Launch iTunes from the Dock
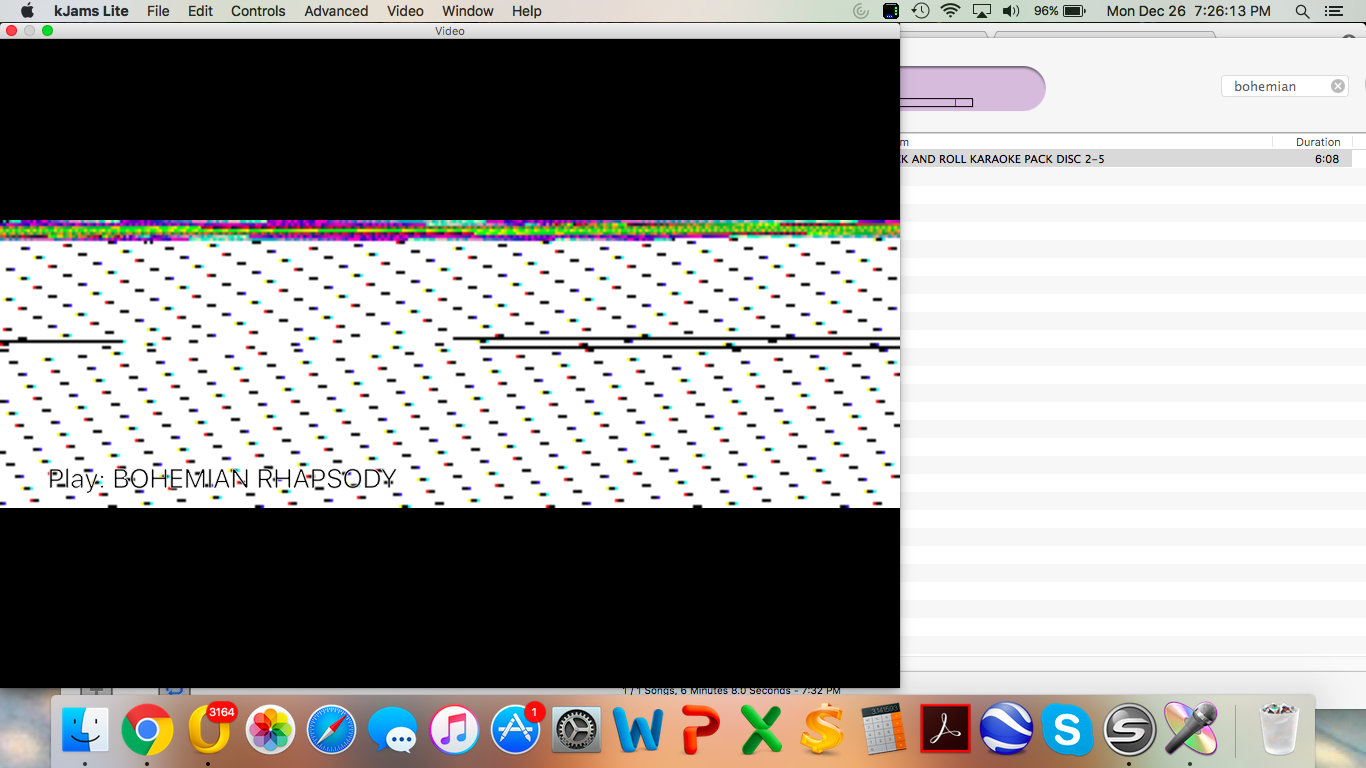 pos(455,729)
